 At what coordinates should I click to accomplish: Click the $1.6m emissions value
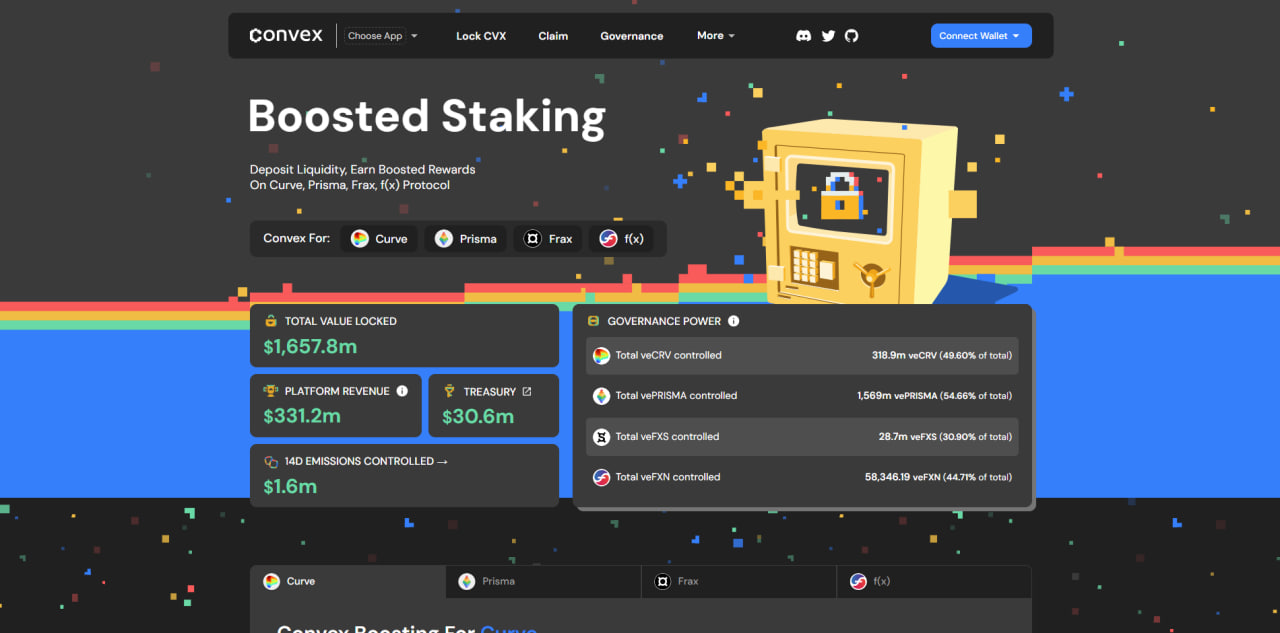tap(290, 487)
